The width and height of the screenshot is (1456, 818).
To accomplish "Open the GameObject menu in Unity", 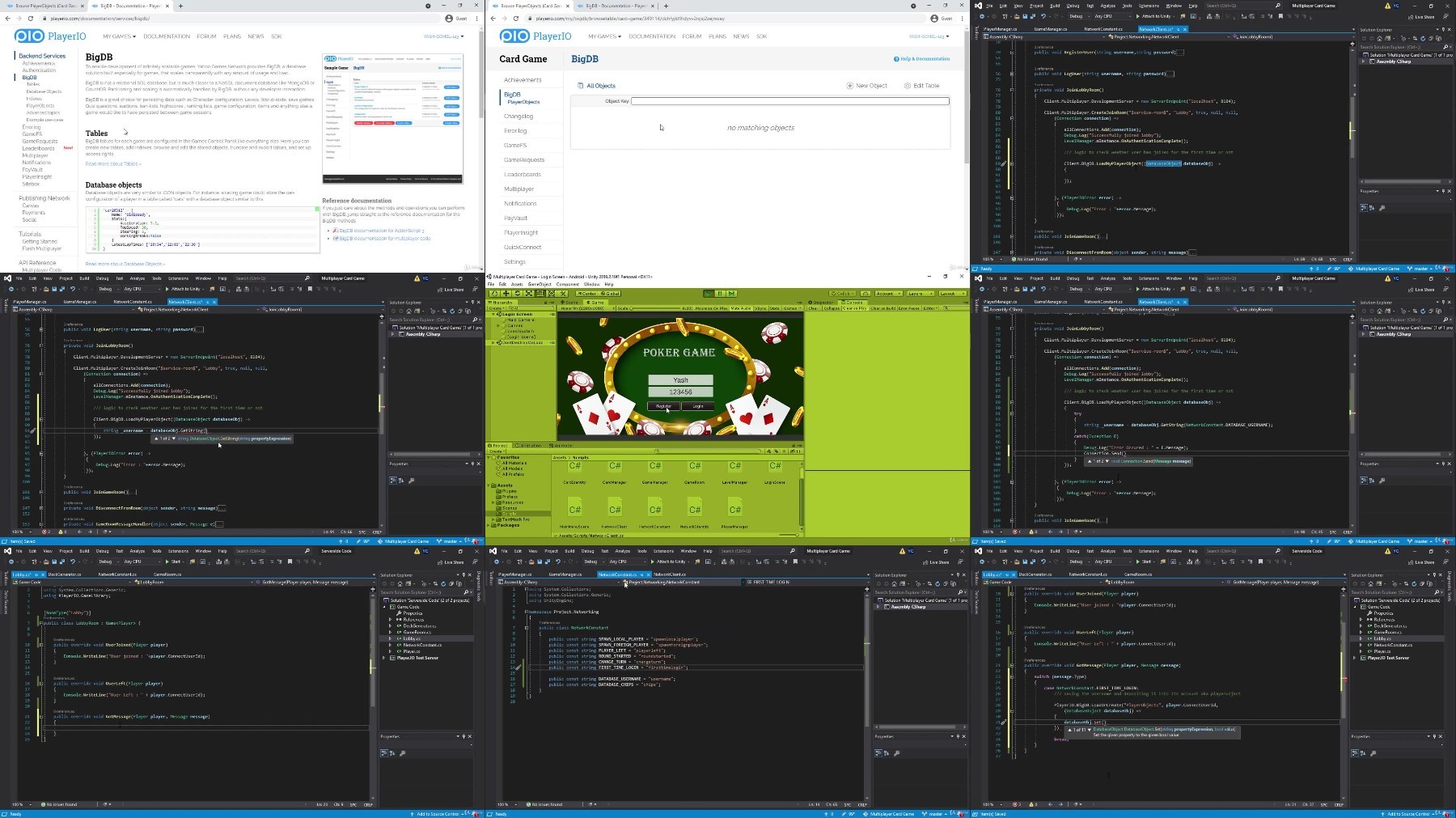I will 540,284.
